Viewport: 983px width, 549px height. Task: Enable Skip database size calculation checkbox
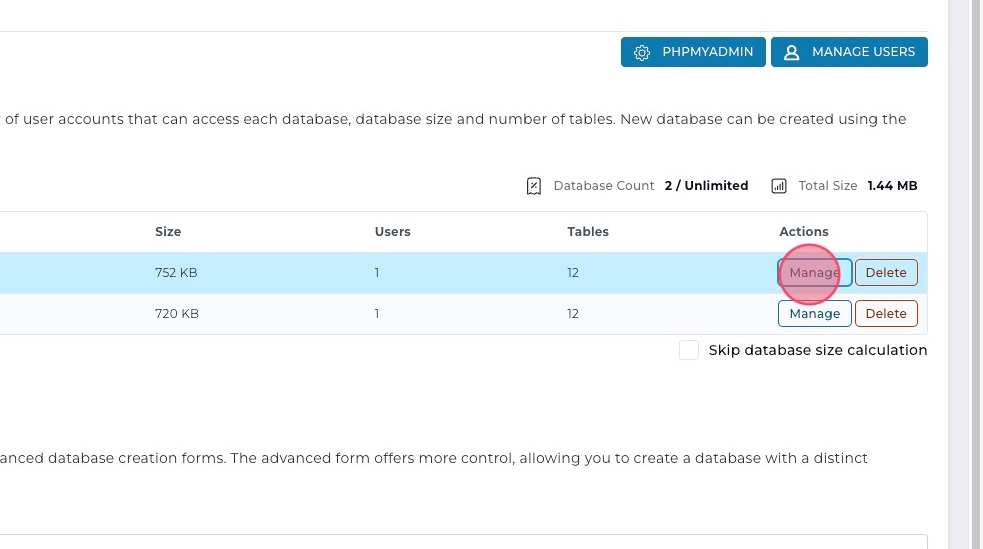coord(689,350)
